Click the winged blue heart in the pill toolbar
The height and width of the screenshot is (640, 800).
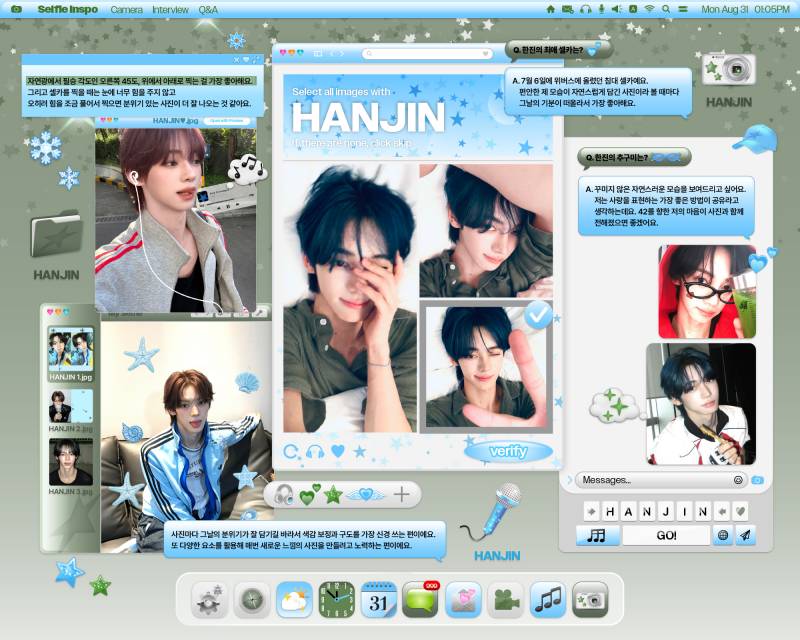[366, 495]
